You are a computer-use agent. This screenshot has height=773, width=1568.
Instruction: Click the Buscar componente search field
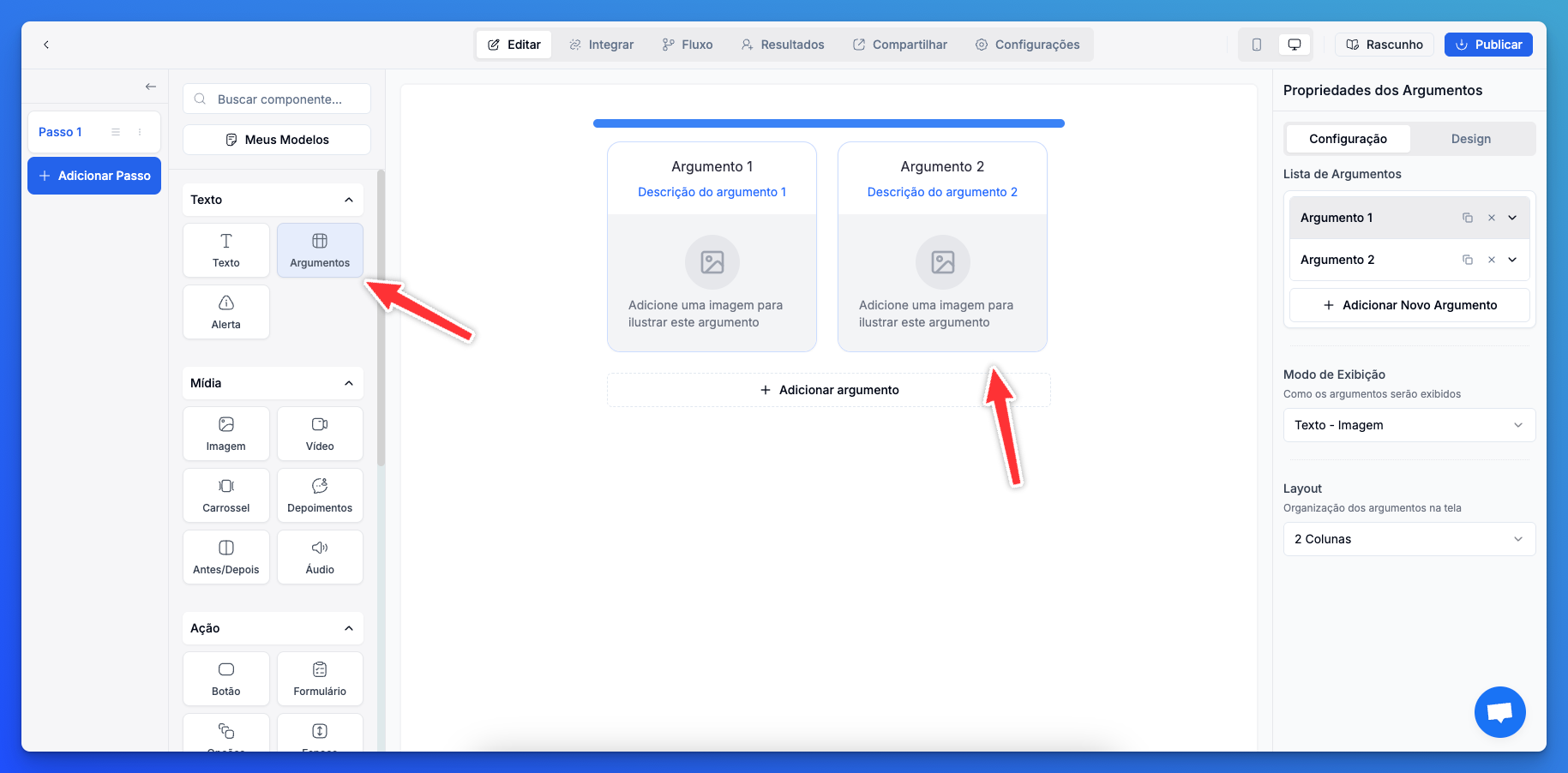(x=278, y=99)
